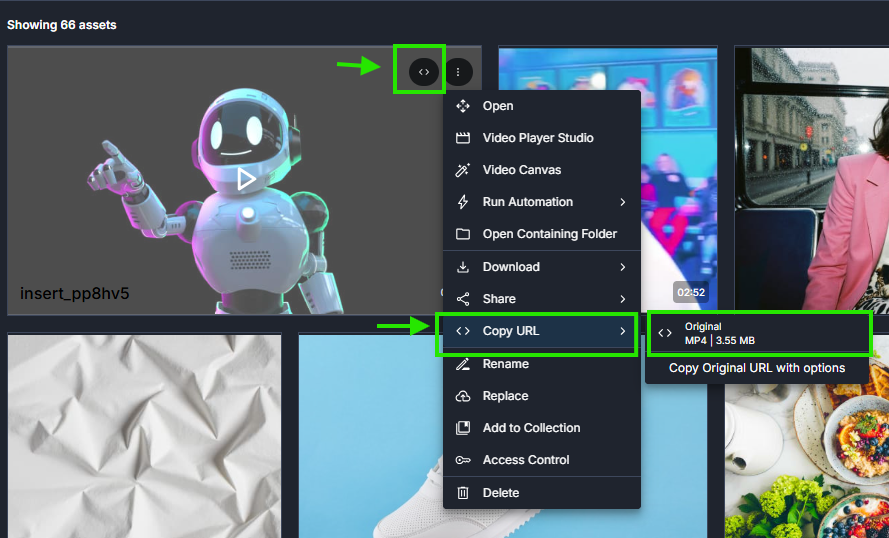Click the Video Player Studio clapperboard icon

tap(463, 138)
